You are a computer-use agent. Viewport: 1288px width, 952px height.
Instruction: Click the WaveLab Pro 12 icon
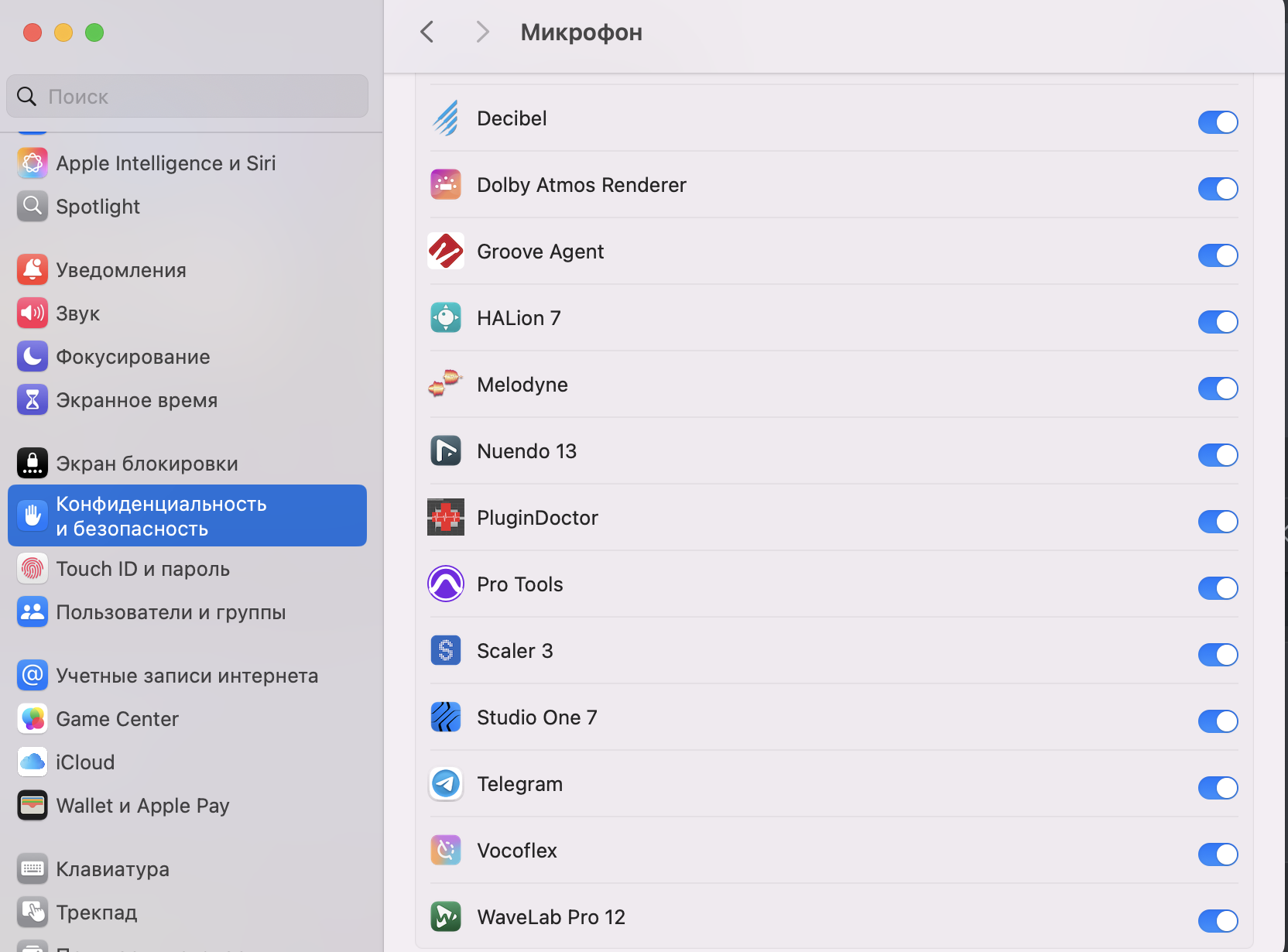click(x=446, y=917)
